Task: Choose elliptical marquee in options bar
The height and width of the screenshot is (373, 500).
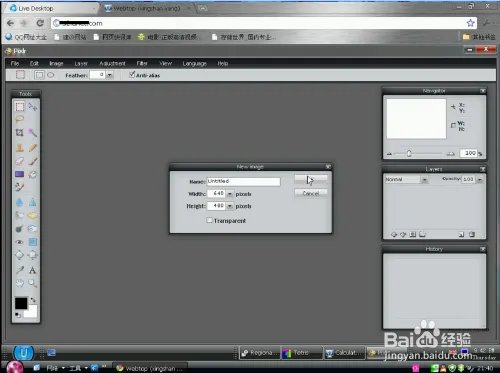Action: (x=51, y=75)
